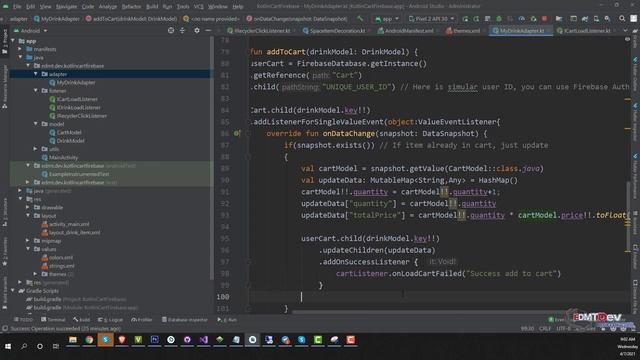Open Project panel settings gear

[x=197, y=31]
